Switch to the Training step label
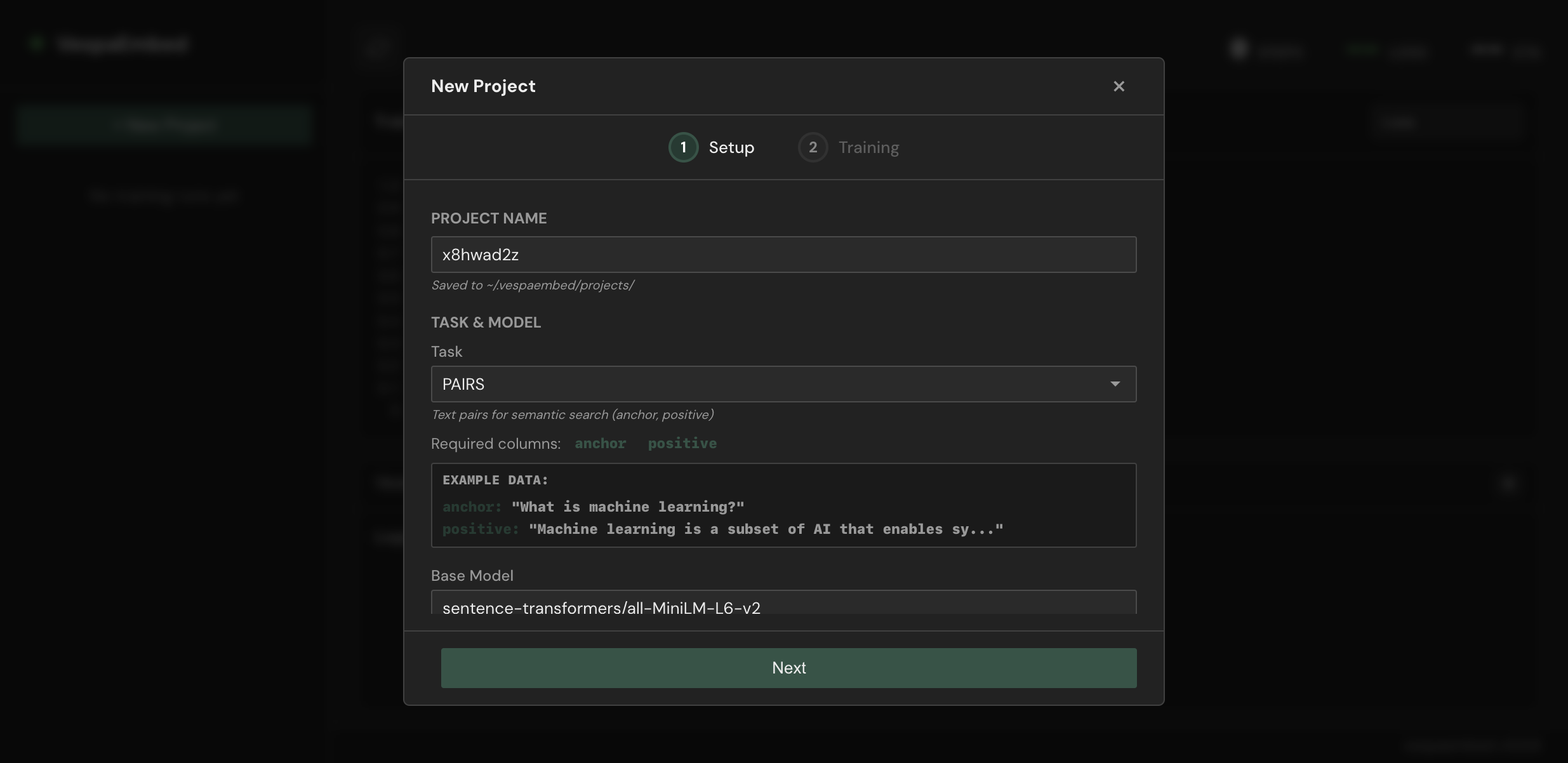1568x763 pixels. [868, 147]
